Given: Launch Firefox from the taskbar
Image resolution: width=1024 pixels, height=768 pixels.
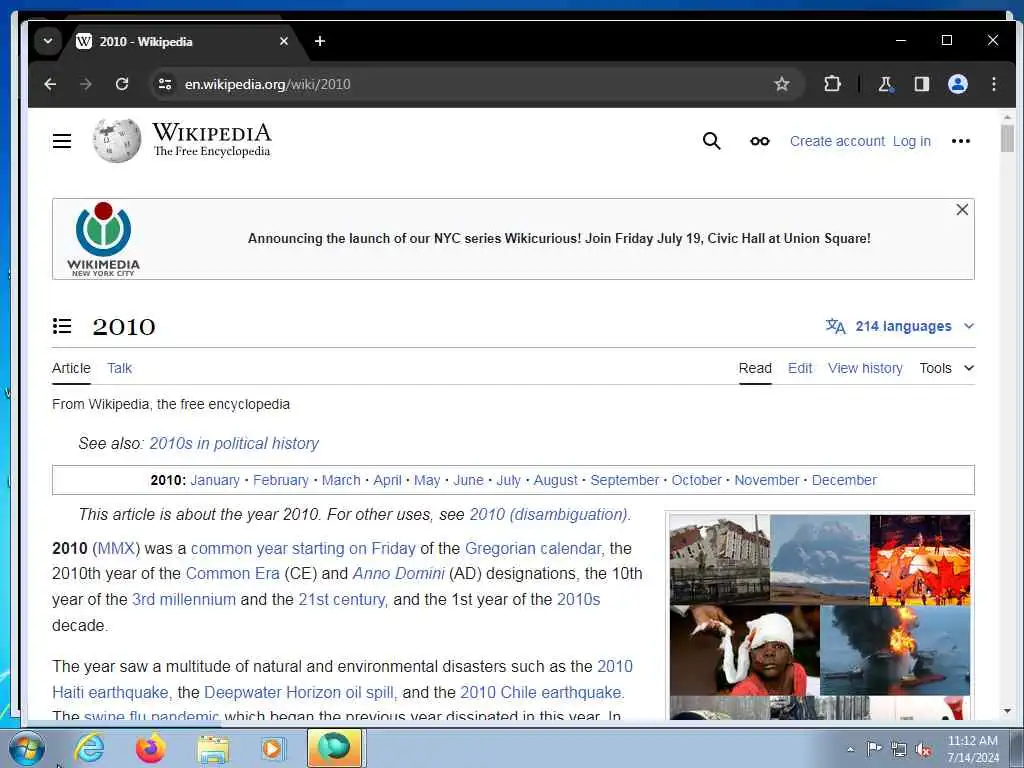Looking at the screenshot, I should [x=151, y=748].
